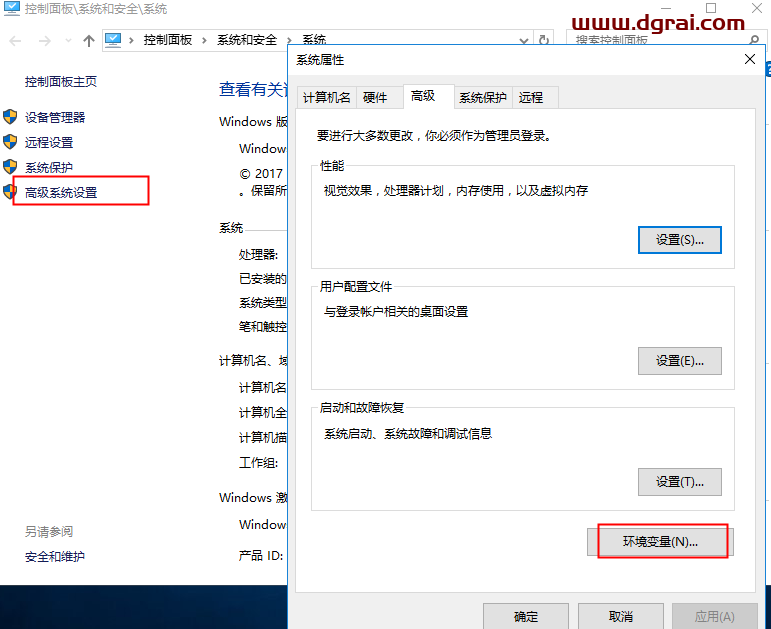Screen dimensions: 771x629
Task: Close the 系统属性 dialog with X
Action: point(750,59)
